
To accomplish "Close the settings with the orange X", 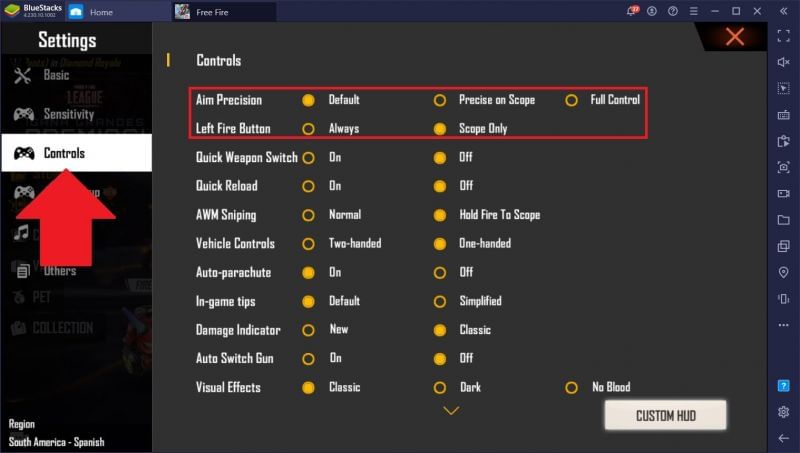I will point(735,38).
